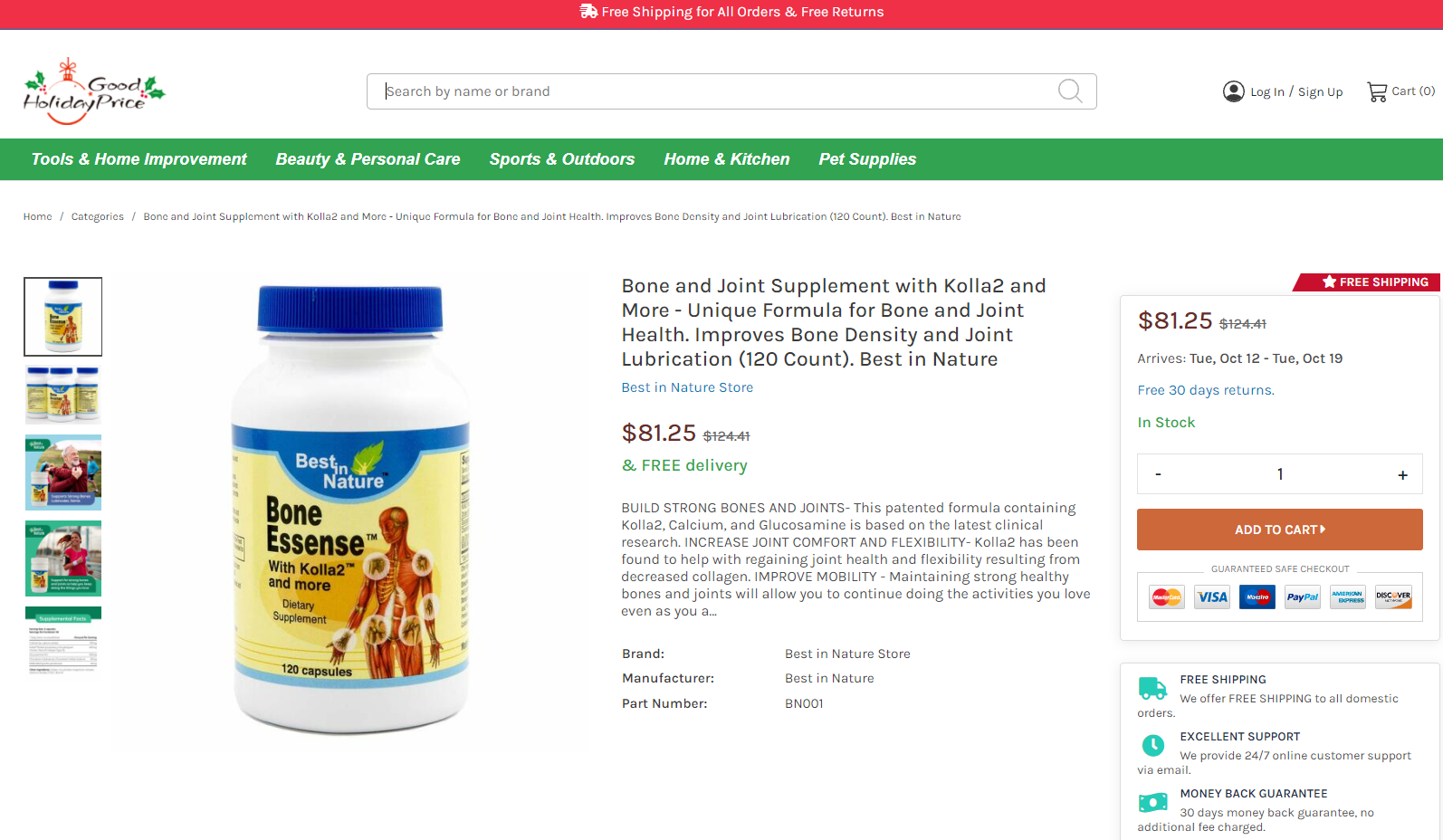
Task: Click the MasterCard payment icon
Action: (1167, 597)
